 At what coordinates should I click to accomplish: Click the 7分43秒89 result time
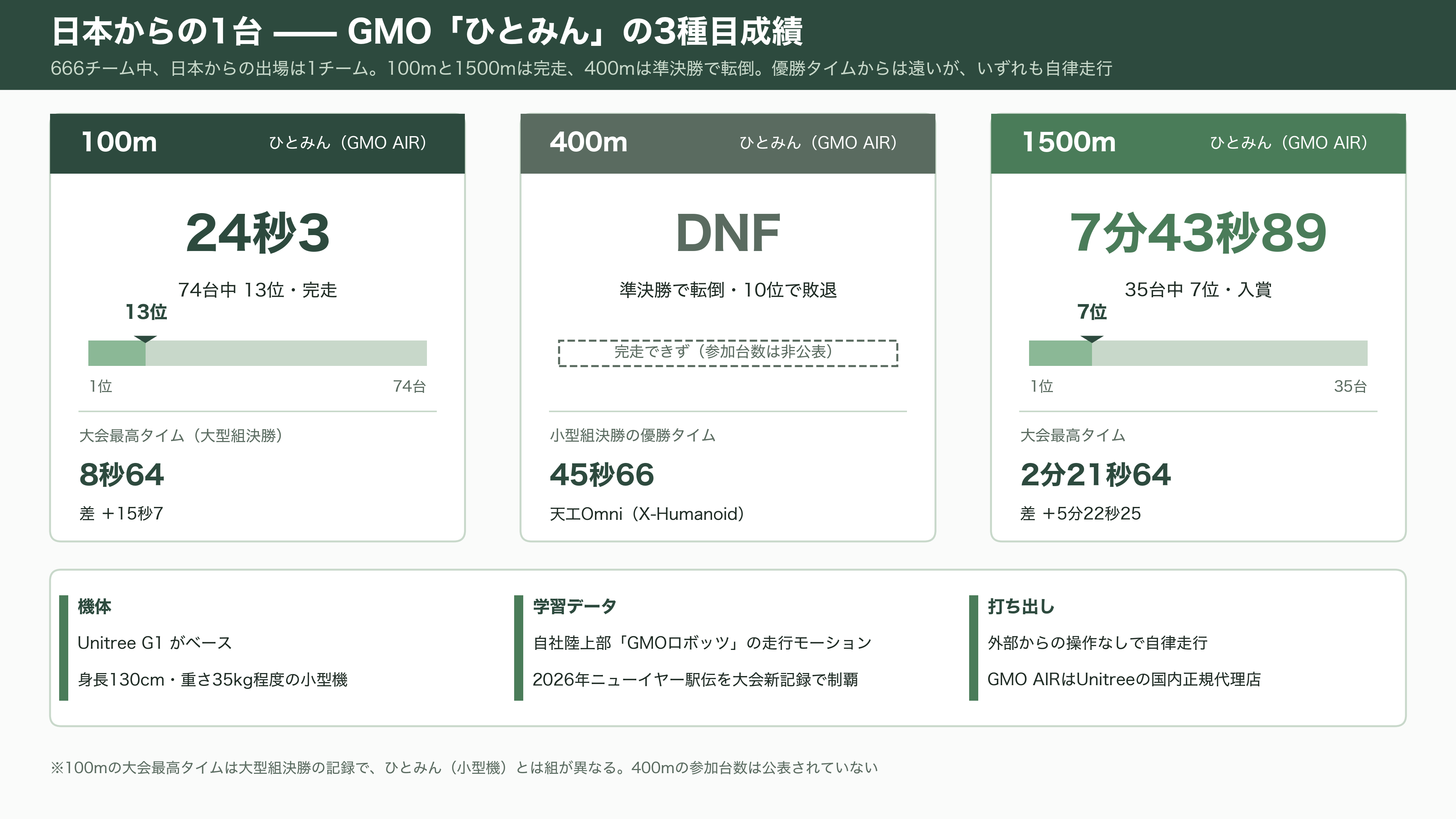pyautogui.click(x=1198, y=233)
